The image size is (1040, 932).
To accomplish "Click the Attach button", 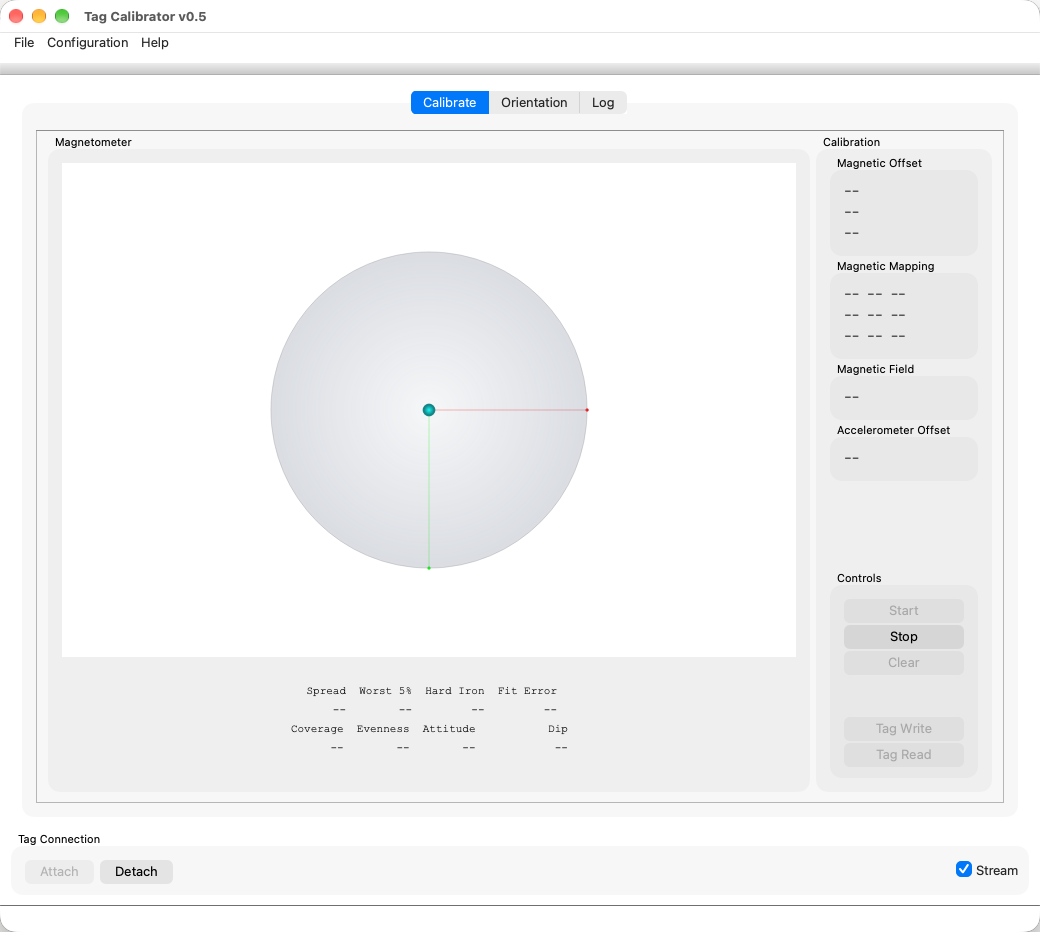I will point(59,872).
